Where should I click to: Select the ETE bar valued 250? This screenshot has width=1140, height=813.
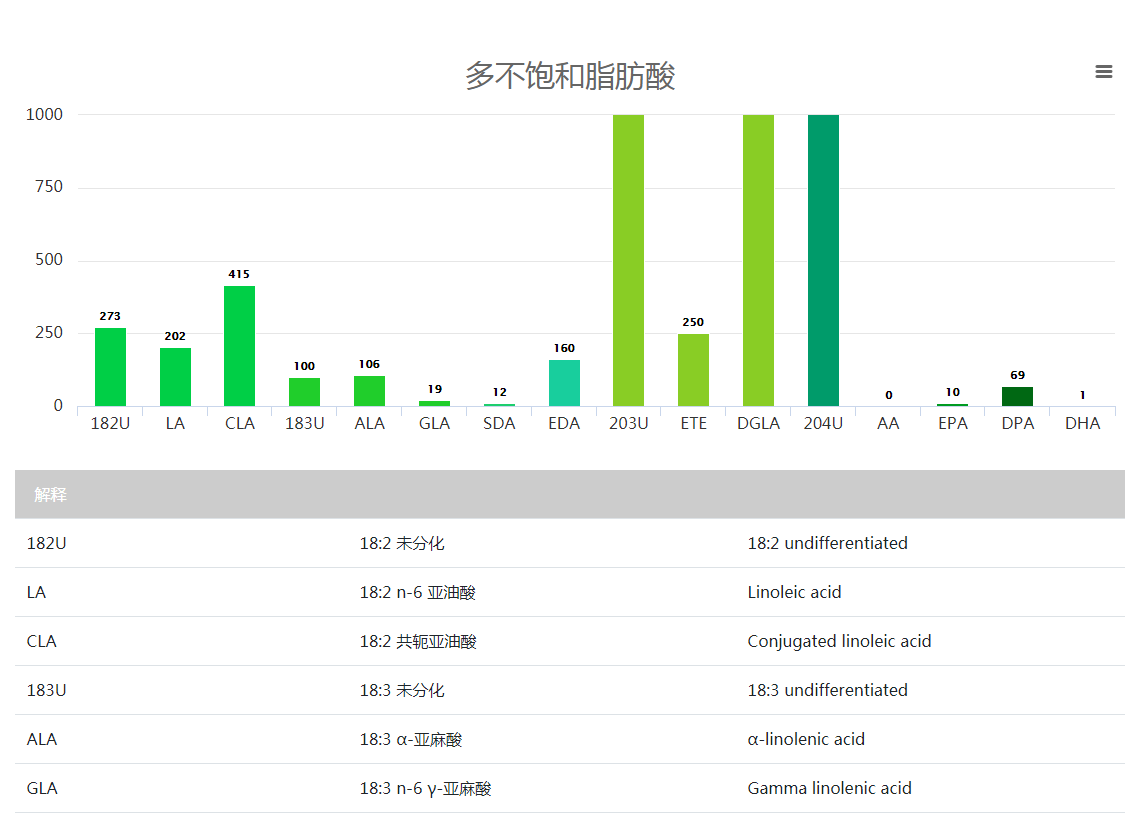[693, 370]
